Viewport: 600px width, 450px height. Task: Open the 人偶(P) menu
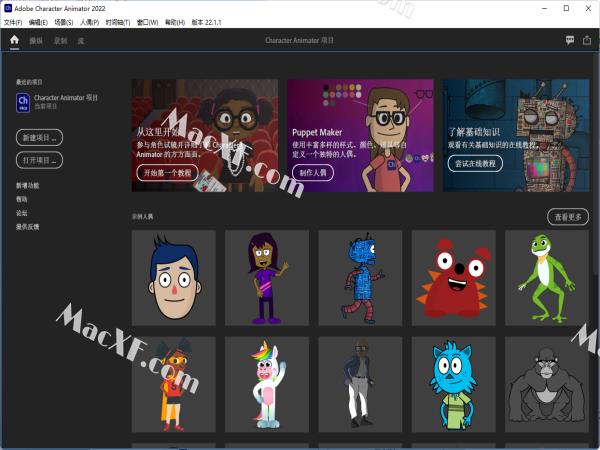(x=89, y=21)
